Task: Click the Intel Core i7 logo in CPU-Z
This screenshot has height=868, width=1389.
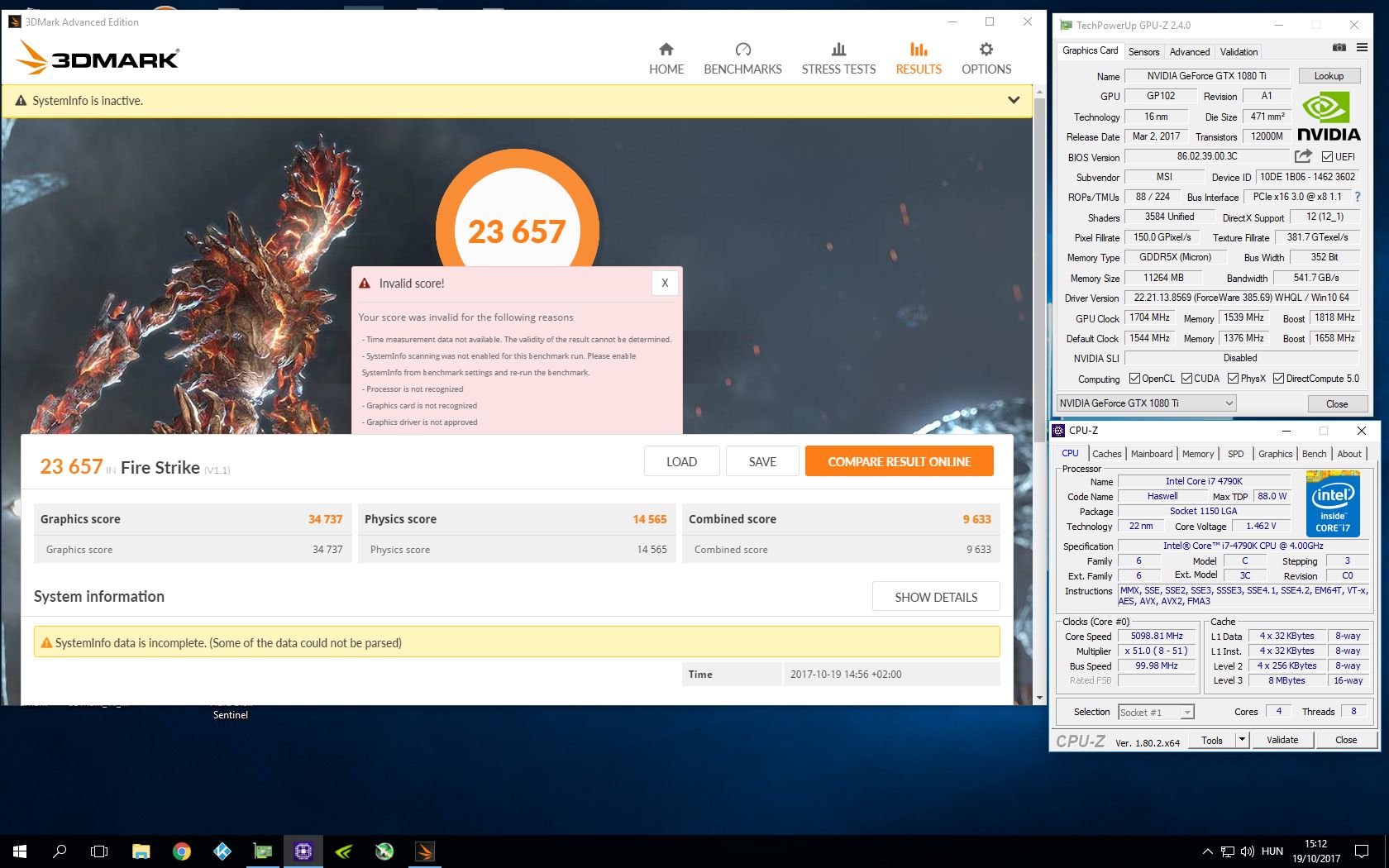Action: click(1333, 503)
